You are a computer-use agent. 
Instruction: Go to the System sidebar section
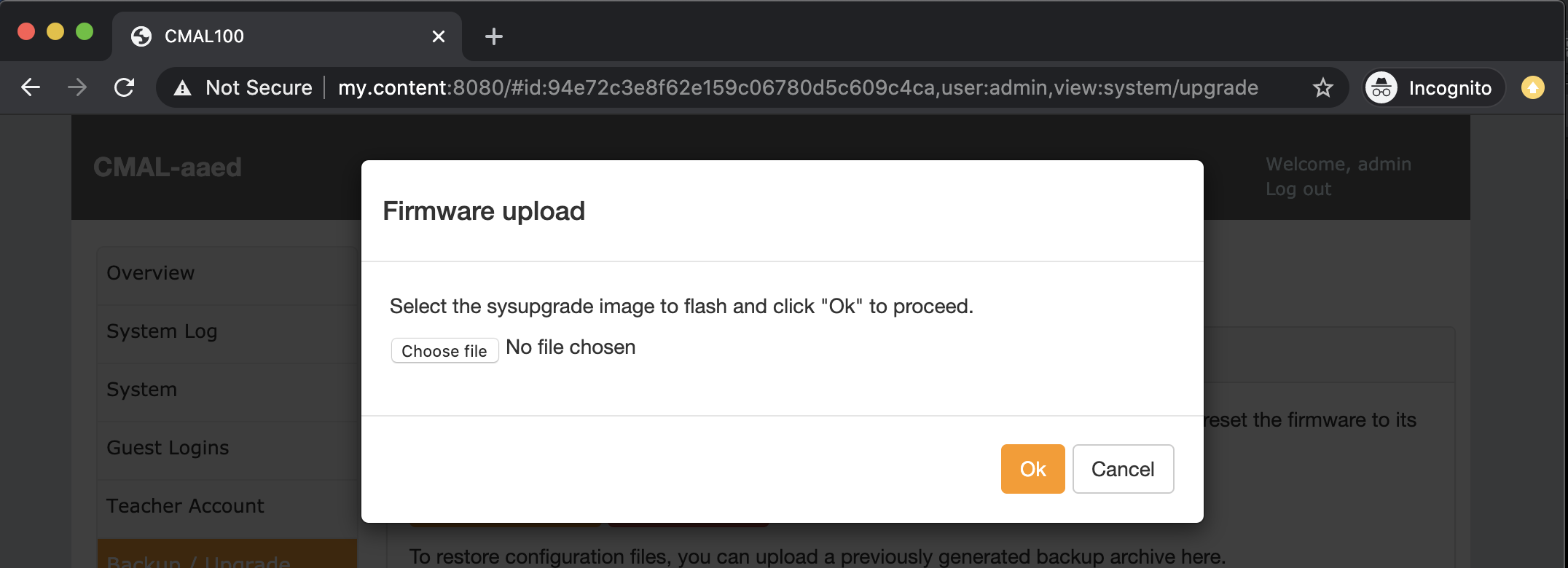point(142,390)
